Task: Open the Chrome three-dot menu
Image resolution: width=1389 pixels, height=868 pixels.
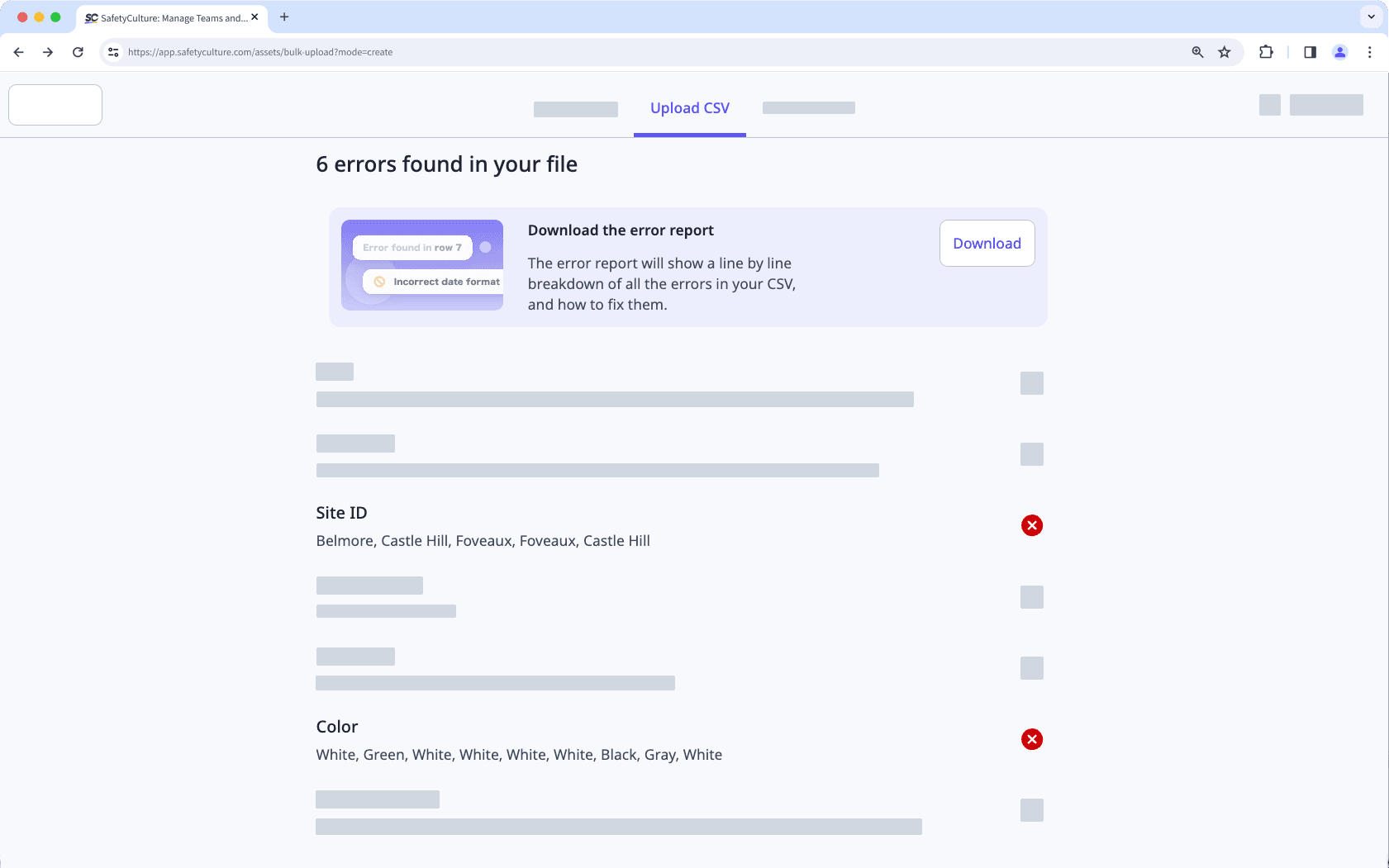Action: tap(1369, 52)
